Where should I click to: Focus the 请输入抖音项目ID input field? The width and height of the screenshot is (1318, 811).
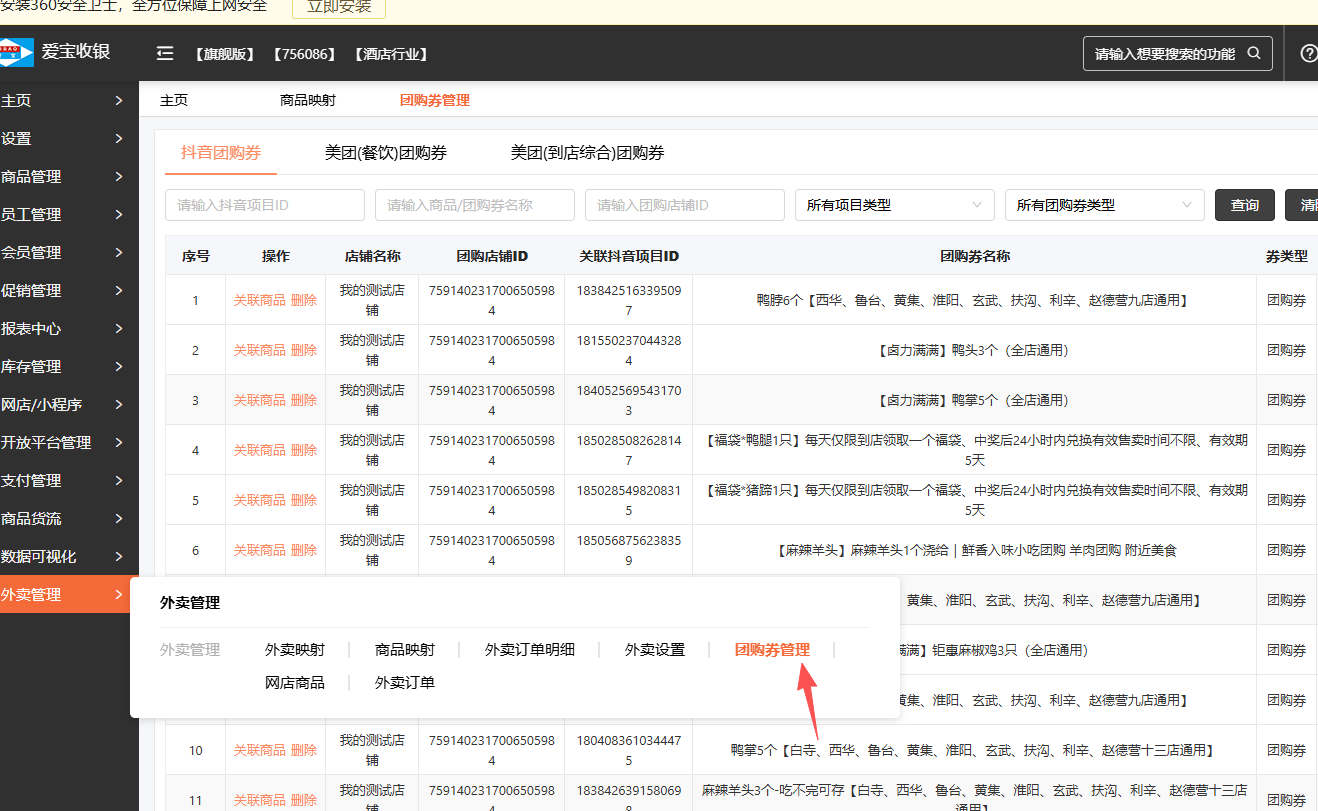tap(264, 205)
